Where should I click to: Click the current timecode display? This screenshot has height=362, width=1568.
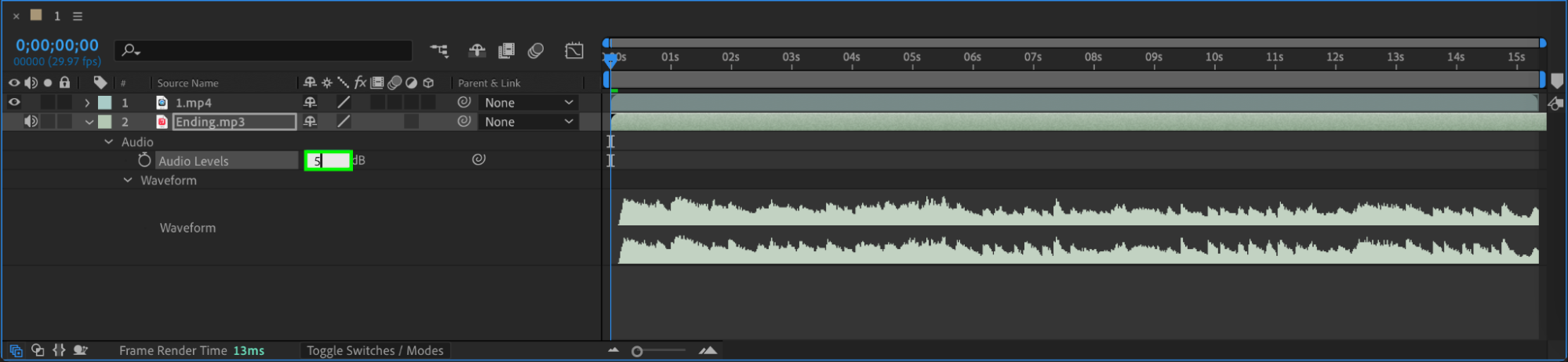click(57, 46)
